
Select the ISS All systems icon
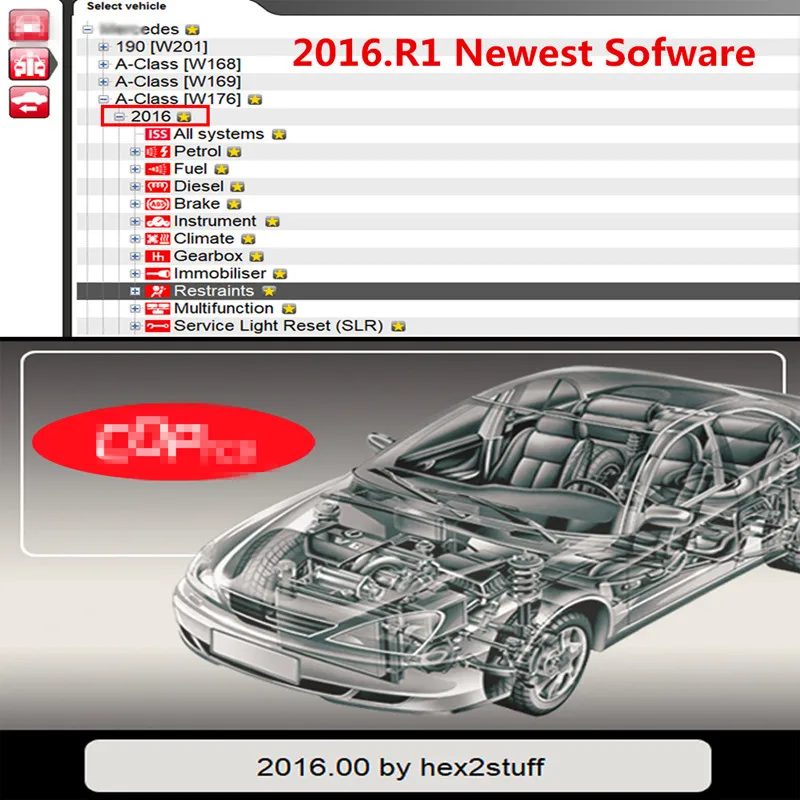(157, 133)
